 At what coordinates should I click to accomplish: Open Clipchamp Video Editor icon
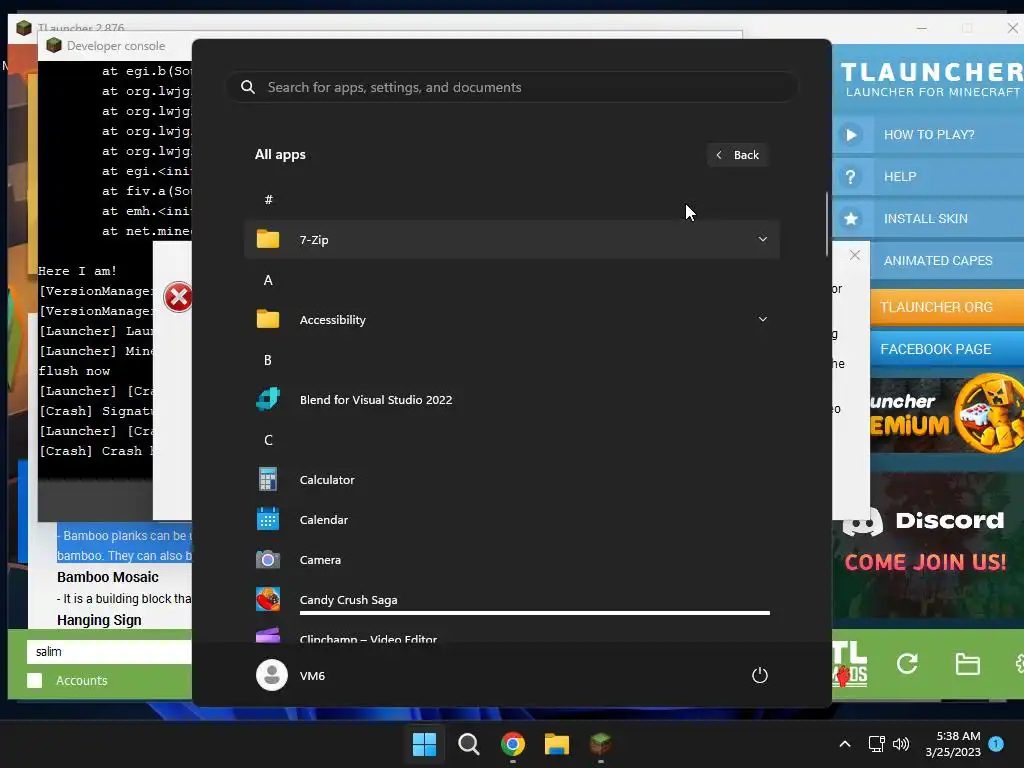268,635
